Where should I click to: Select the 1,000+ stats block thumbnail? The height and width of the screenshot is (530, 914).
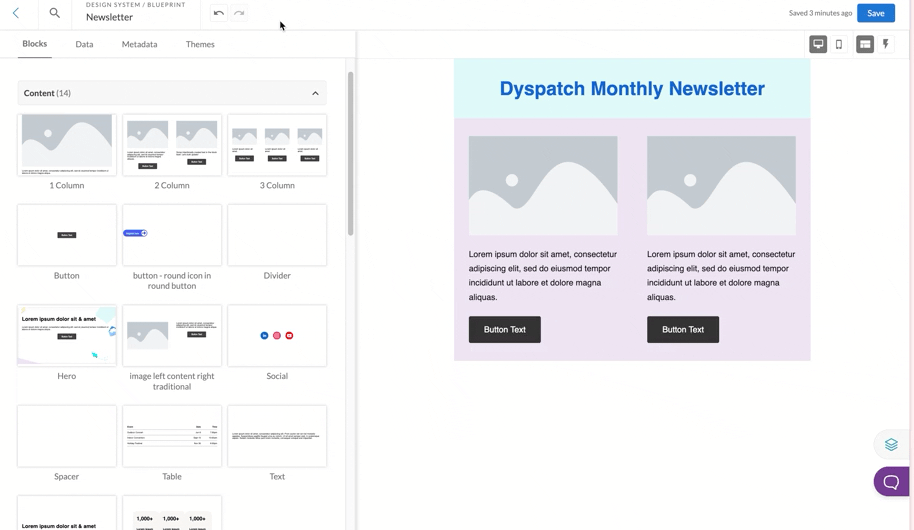pos(172,513)
